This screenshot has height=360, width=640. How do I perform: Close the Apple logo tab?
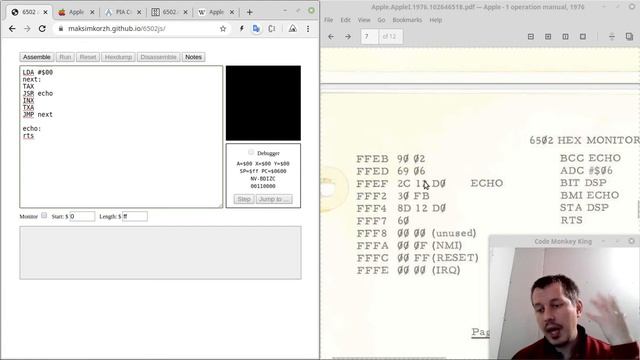[92, 12]
